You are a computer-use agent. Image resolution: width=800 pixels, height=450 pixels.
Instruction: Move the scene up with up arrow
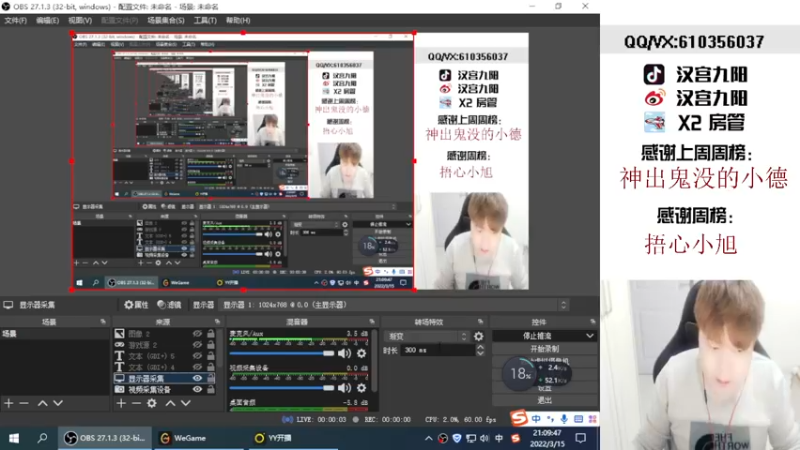click(x=42, y=403)
